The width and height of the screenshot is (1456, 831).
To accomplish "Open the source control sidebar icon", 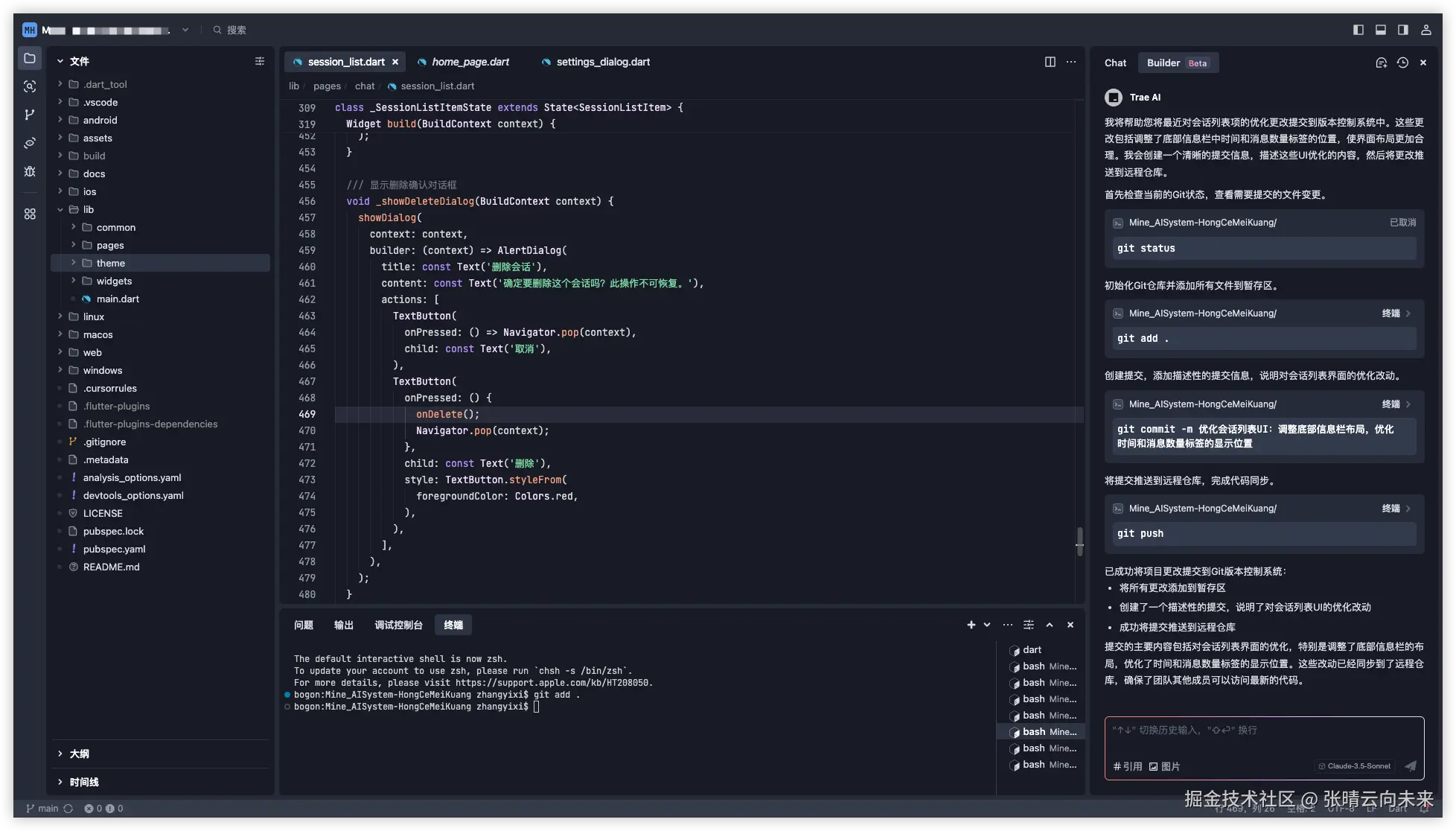I will [x=30, y=115].
